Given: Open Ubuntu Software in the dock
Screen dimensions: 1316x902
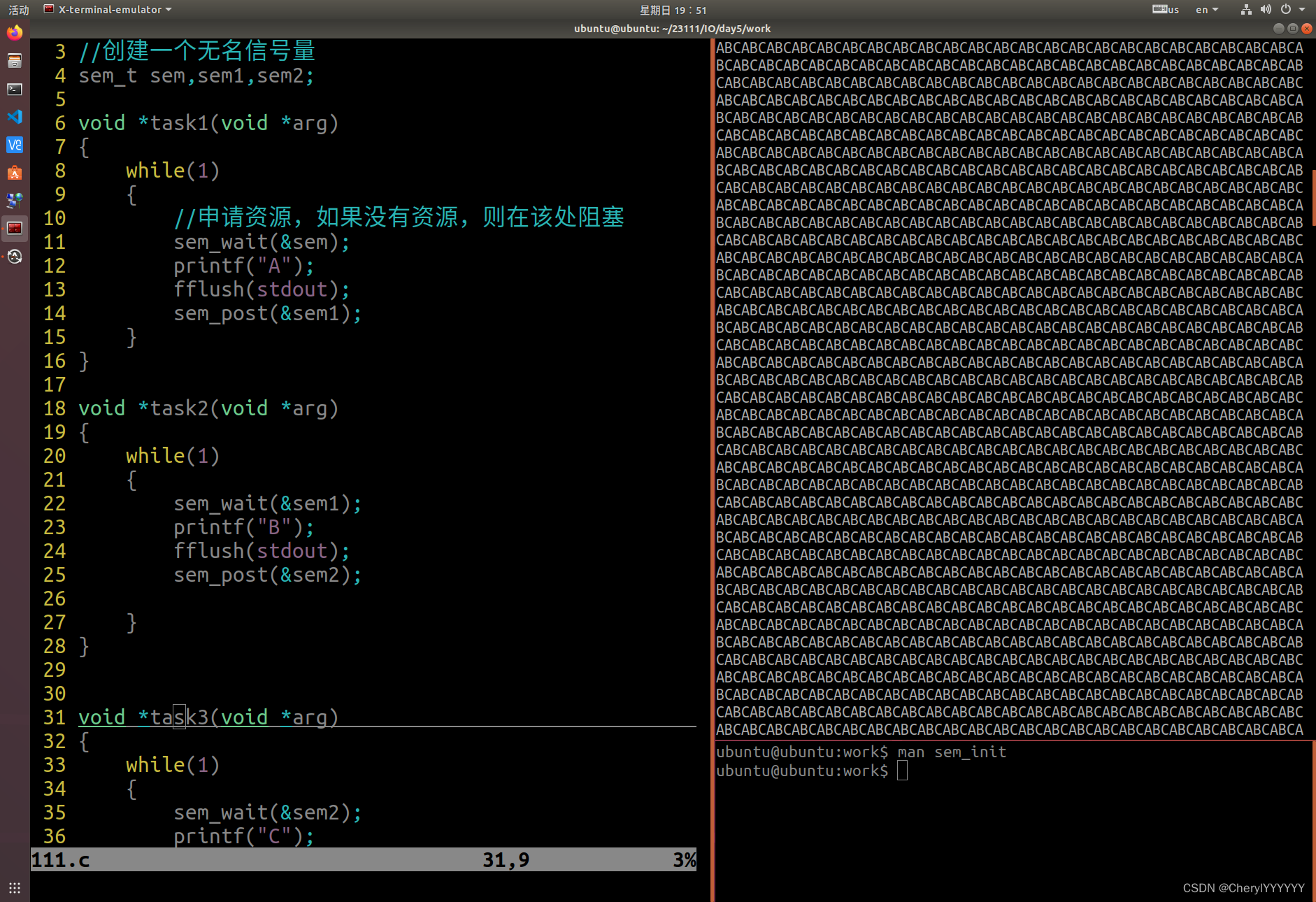Looking at the screenshot, I should click(15, 173).
